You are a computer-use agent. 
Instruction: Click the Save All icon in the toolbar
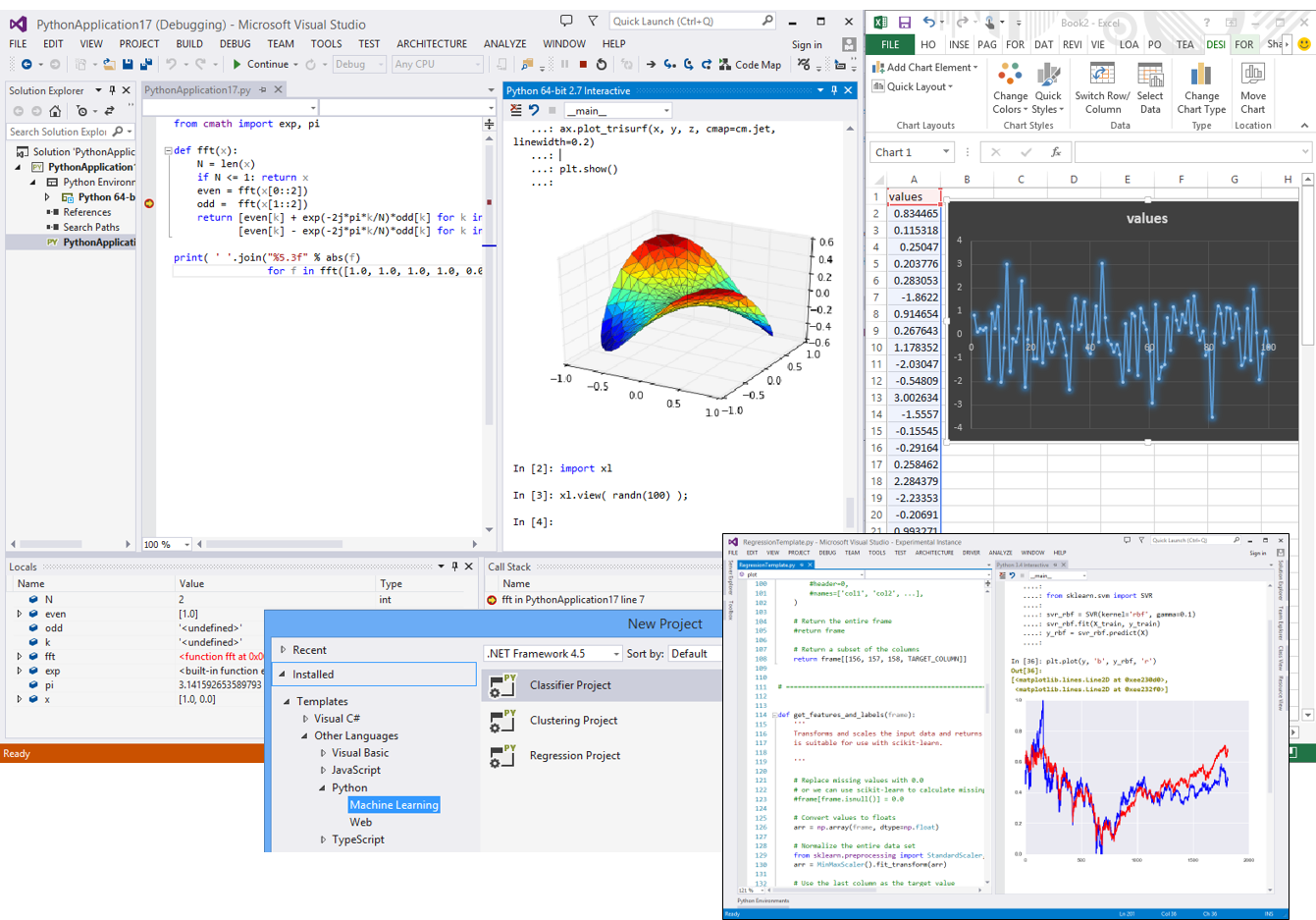tap(145, 65)
